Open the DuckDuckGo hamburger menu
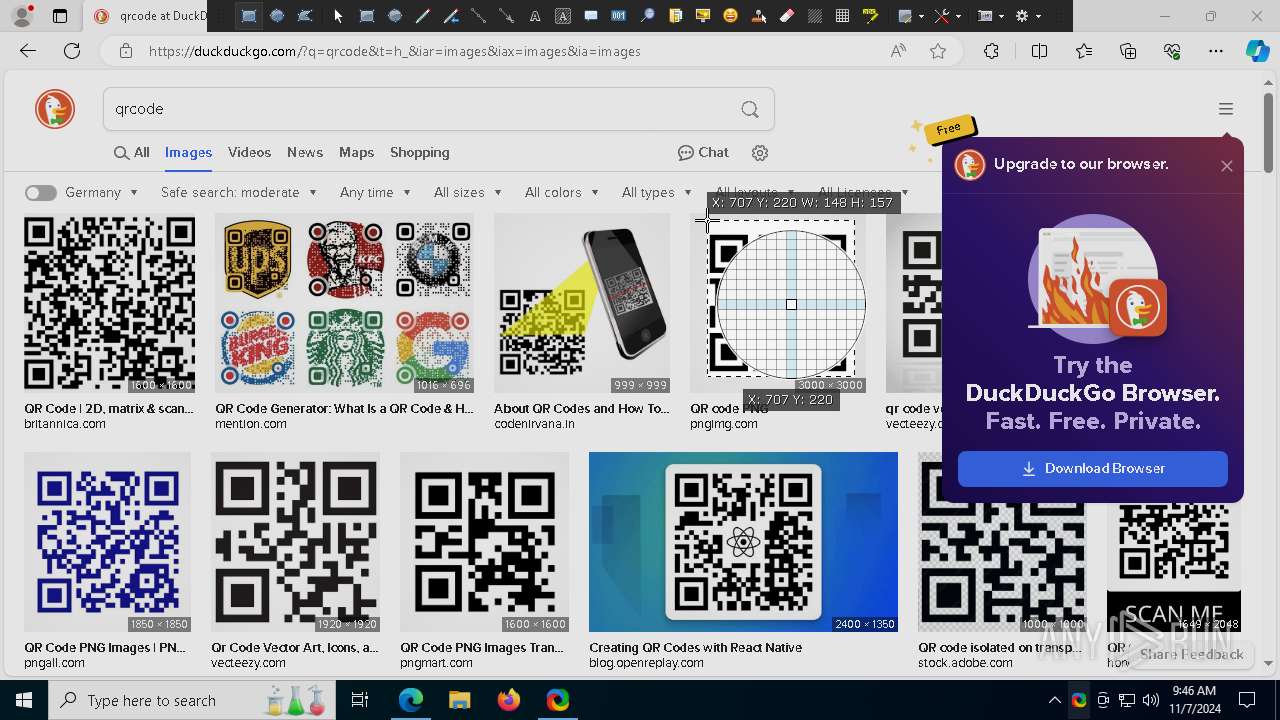 coord(1226,109)
